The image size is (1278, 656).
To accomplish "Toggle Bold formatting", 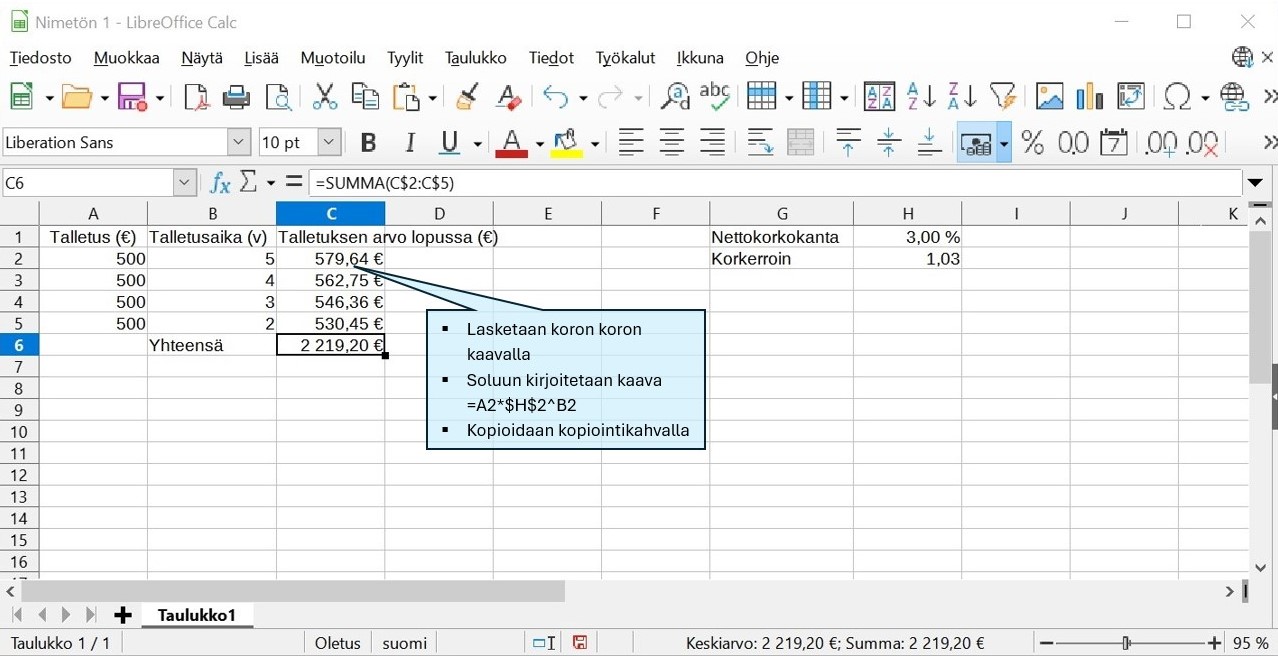I will 368,143.
